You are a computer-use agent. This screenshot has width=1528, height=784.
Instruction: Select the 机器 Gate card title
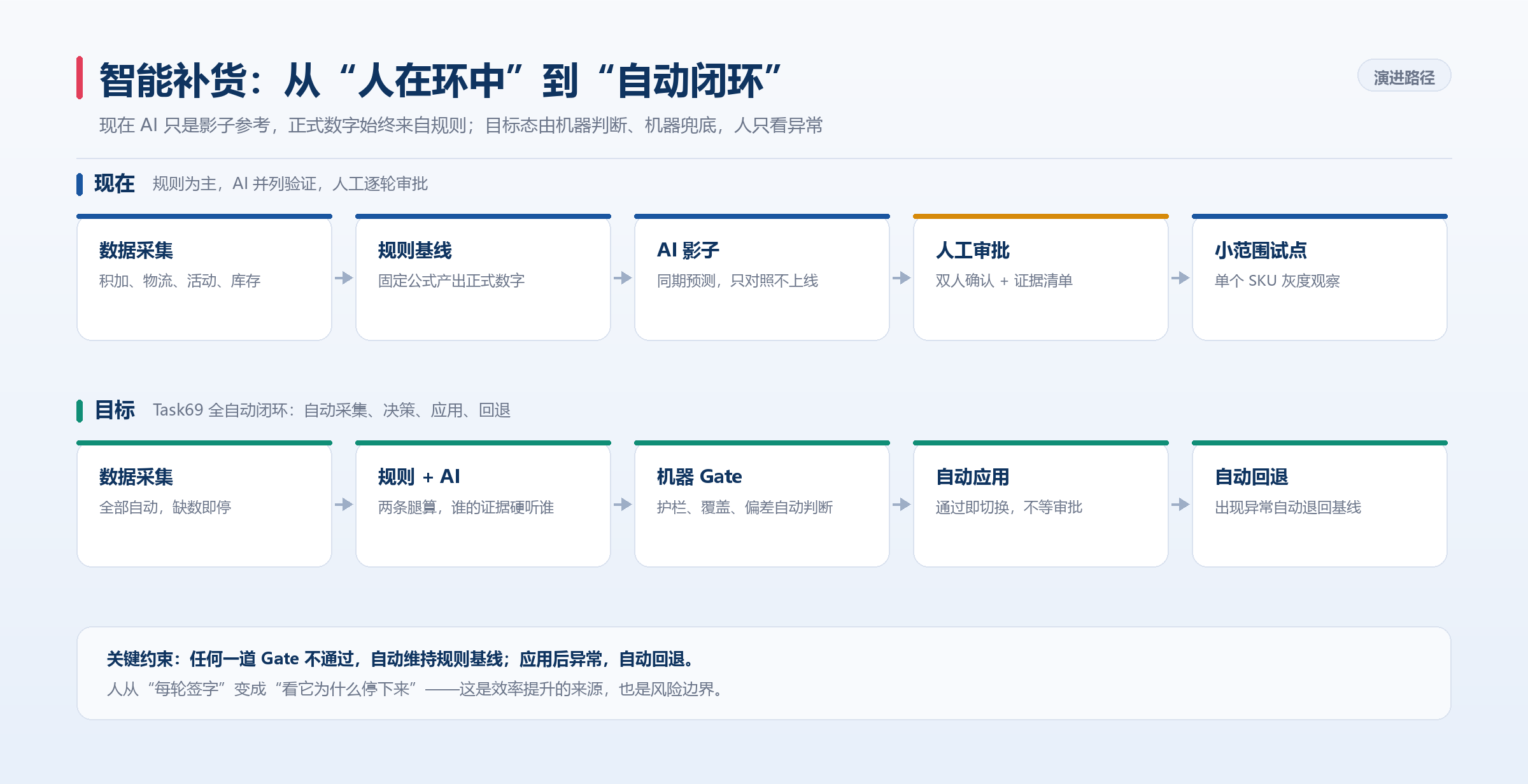point(699,477)
